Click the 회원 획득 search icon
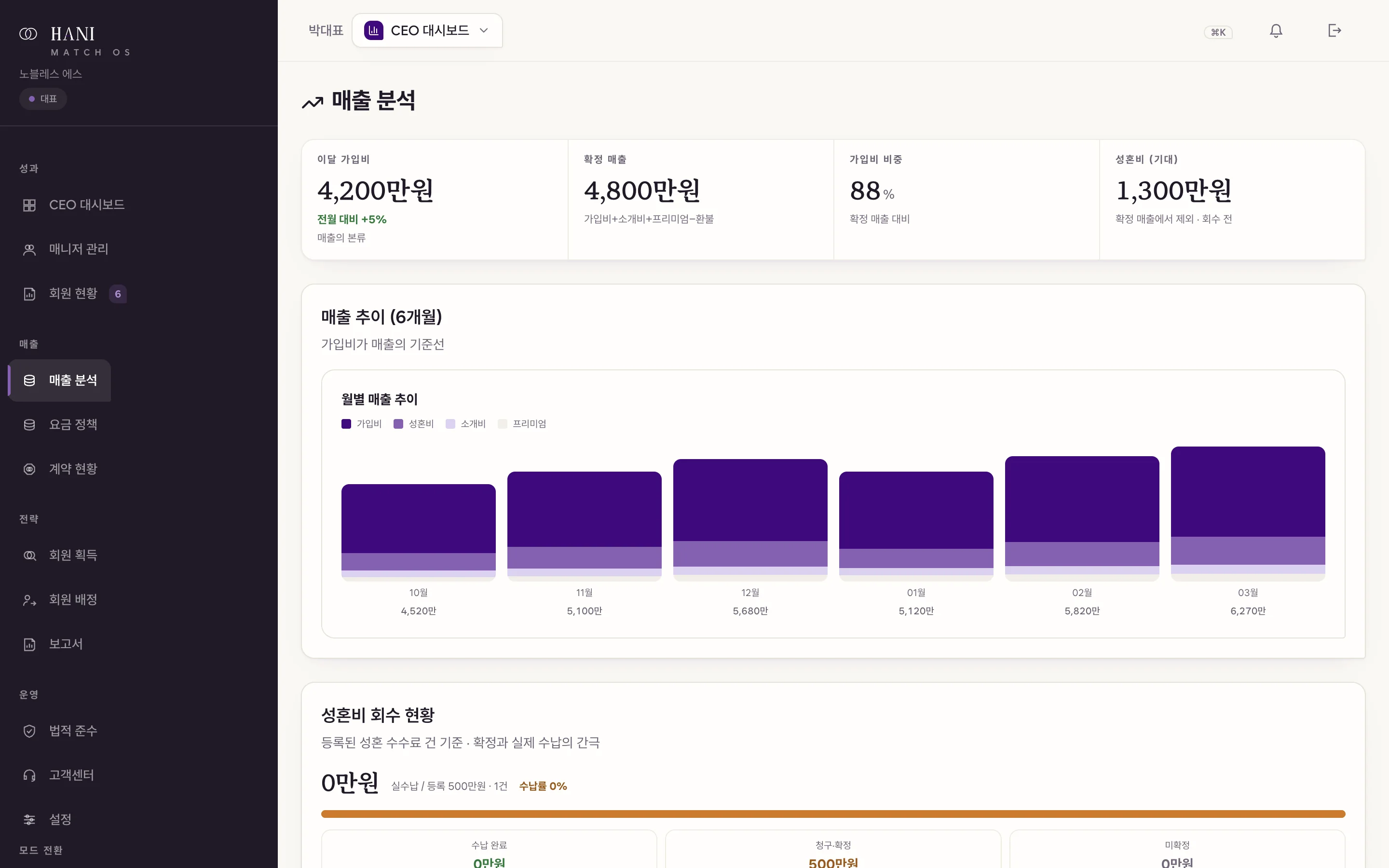Viewport: 1389px width, 868px height. pyautogui.click(x=29, y=555)
